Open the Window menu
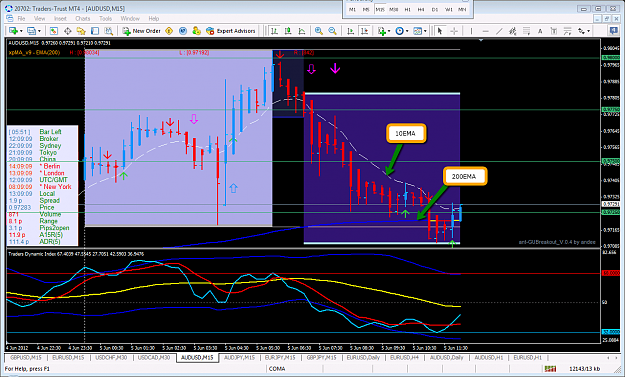 click(x=130, y=18)
